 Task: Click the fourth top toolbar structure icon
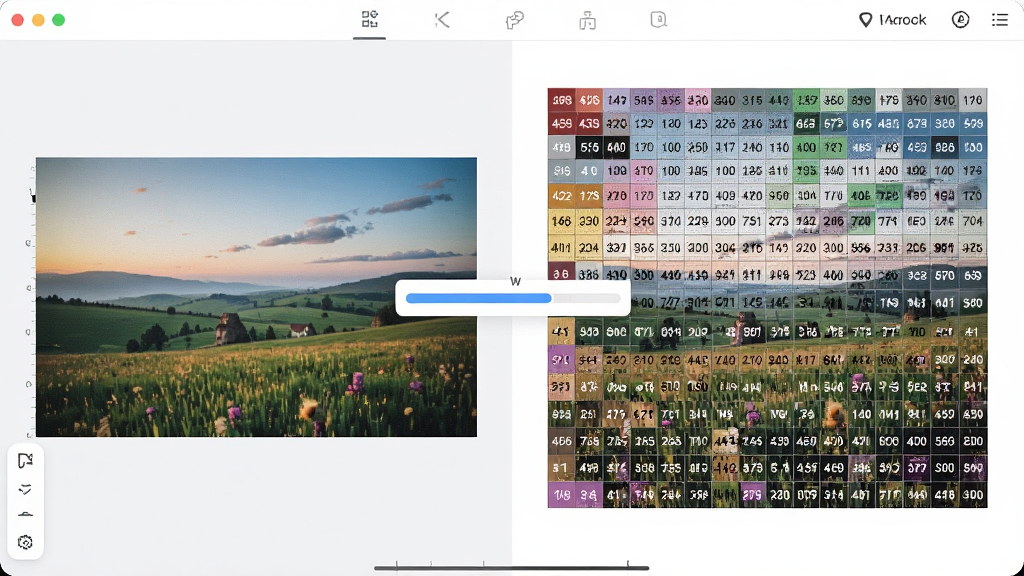click(587, 21)
